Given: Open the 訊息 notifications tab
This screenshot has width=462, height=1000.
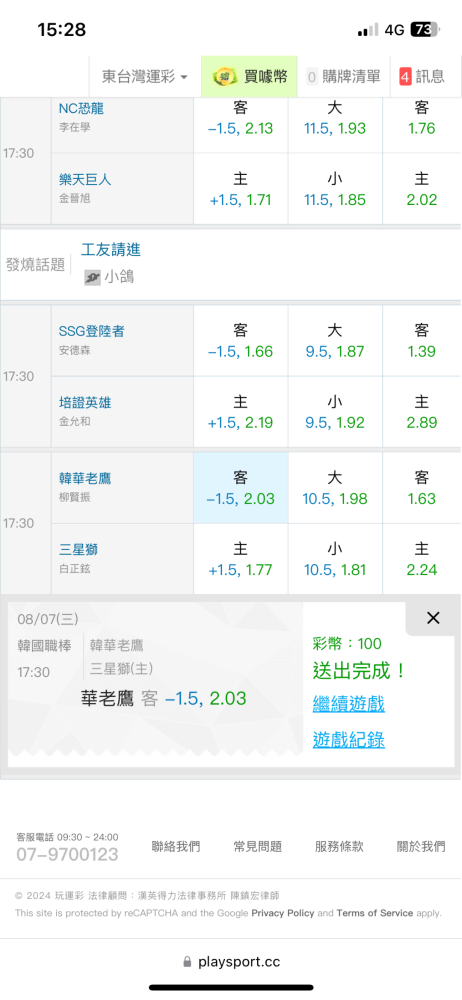Looking at the screenshot, I should point(422,77).
